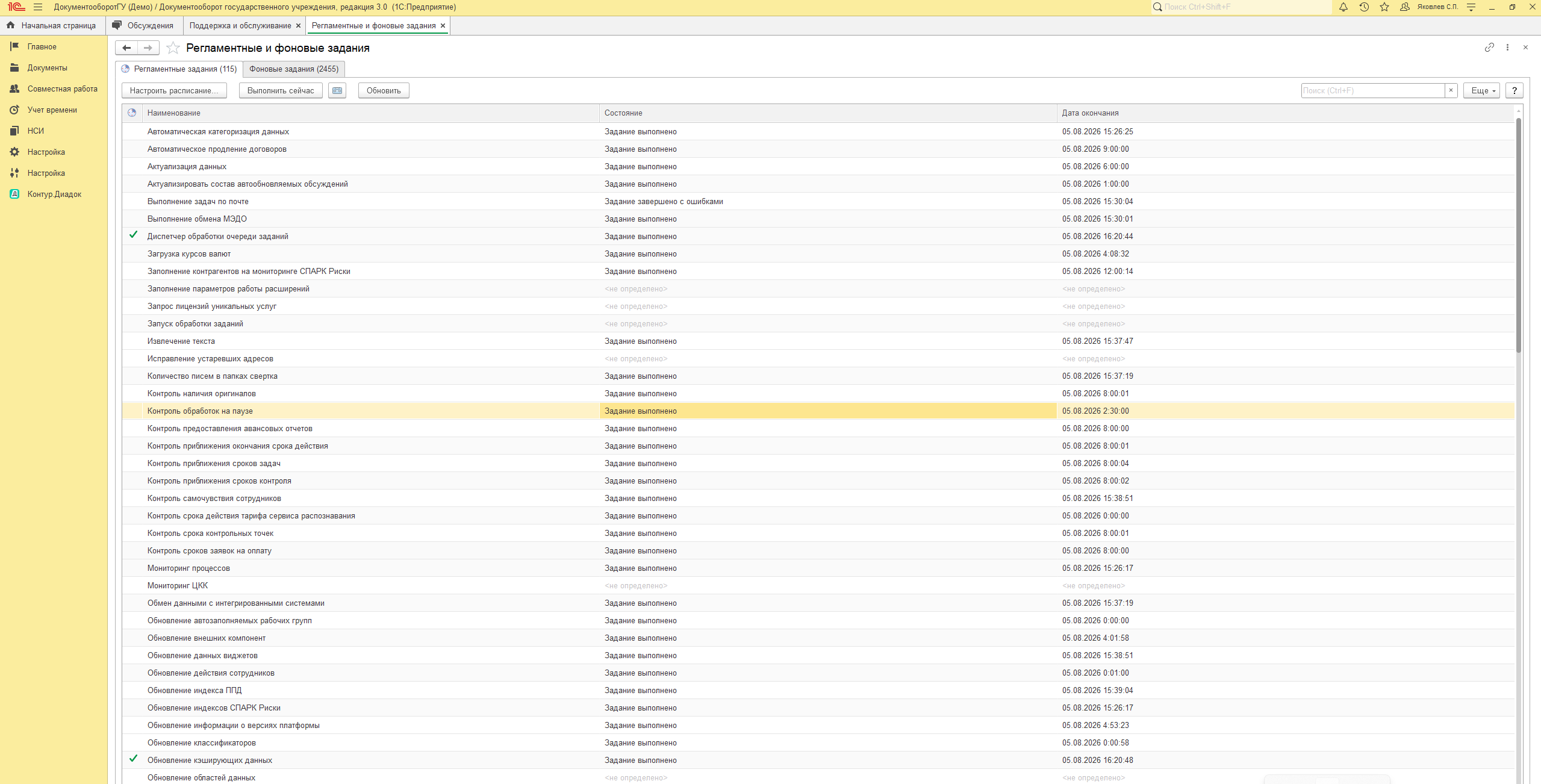Screen dimensions: 1541x784
Task: Add page to favorites with star icon
Action: (173, 48)
